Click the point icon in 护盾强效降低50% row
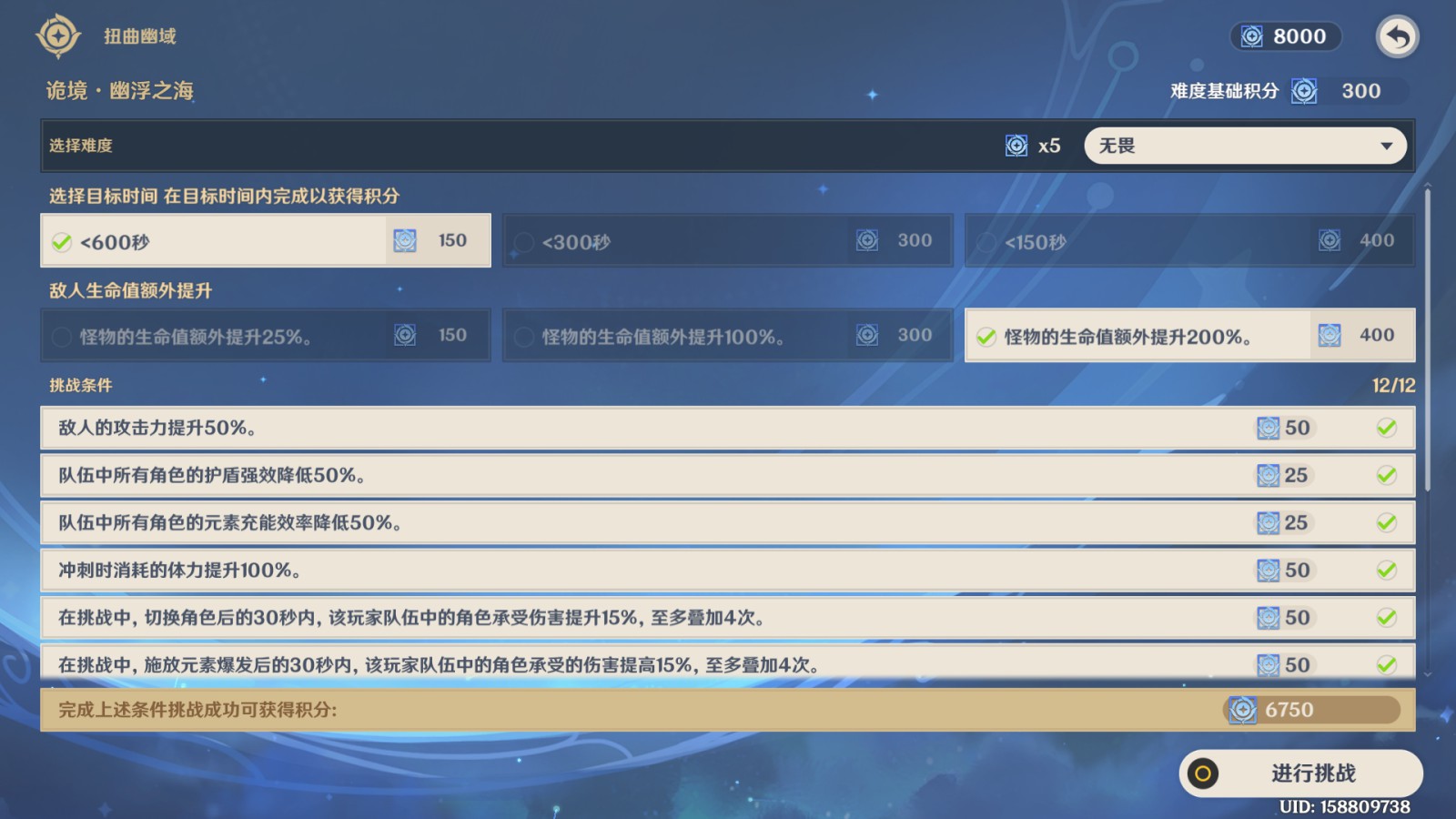This screenshot has height=819, width=1456. pos(1268,475)
